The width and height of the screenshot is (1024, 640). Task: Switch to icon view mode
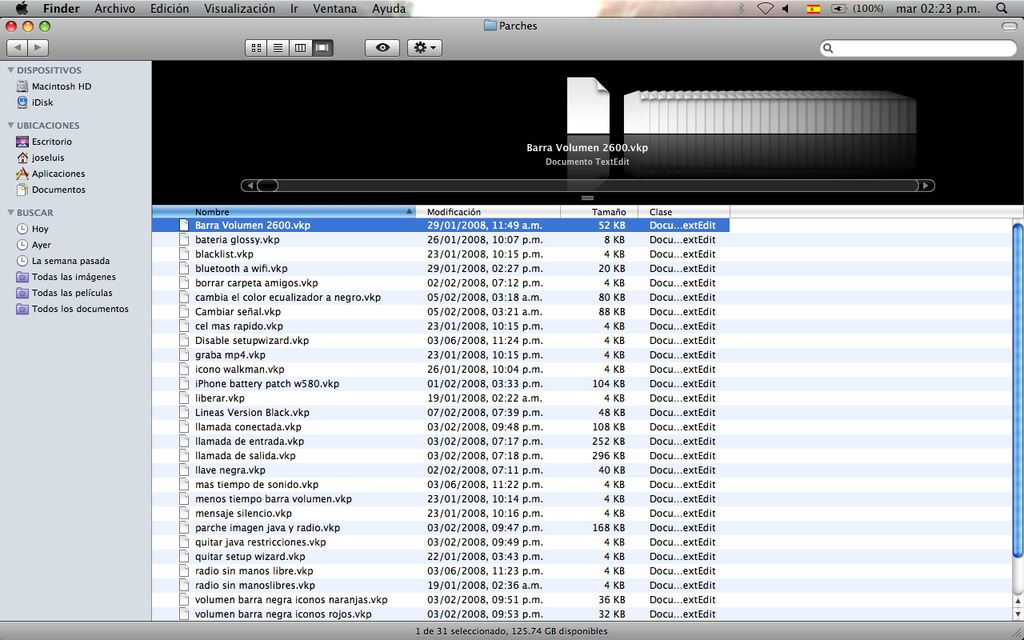pos(256,48)
